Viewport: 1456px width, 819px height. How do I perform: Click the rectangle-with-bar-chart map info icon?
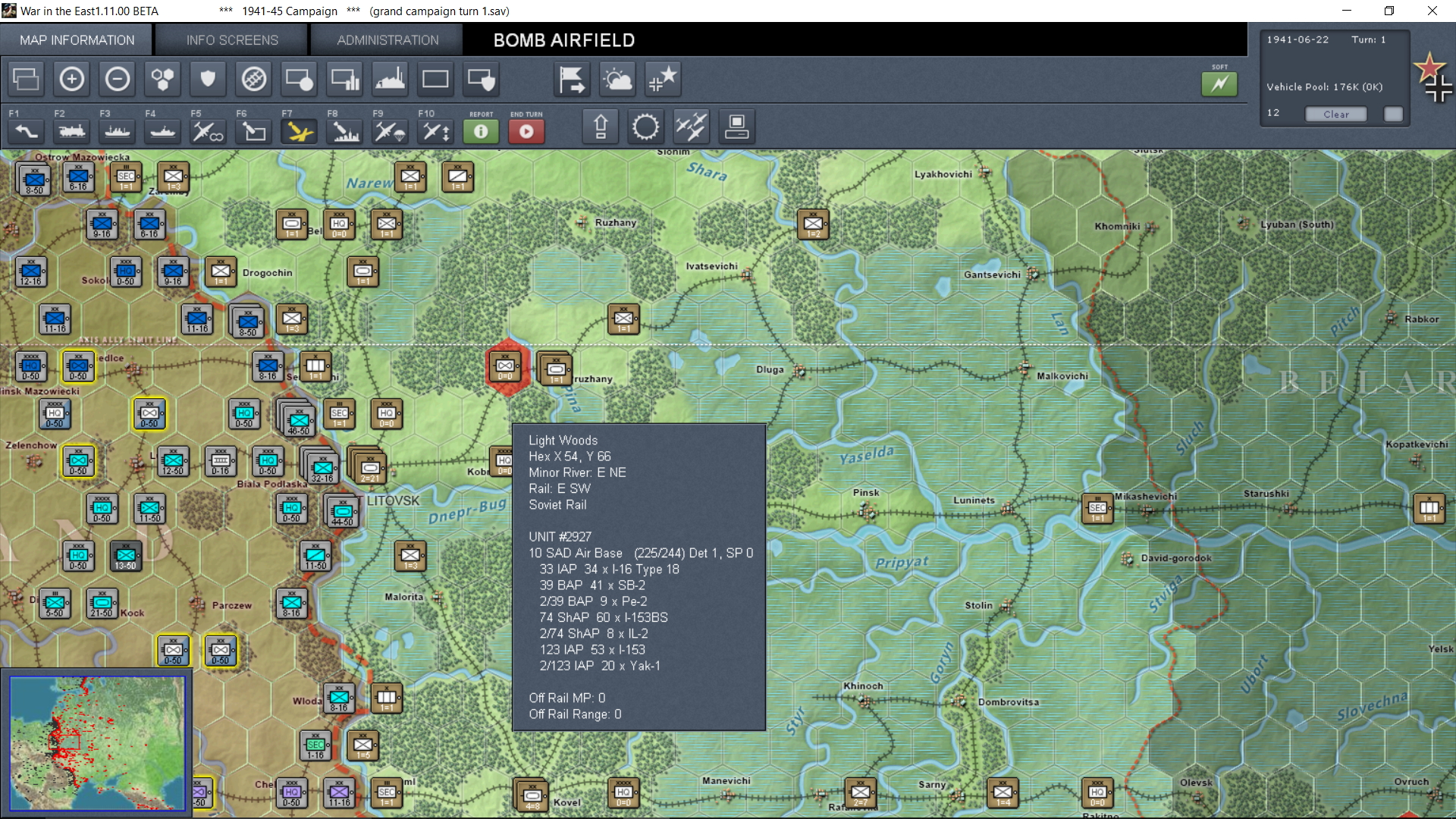[345, 79]
